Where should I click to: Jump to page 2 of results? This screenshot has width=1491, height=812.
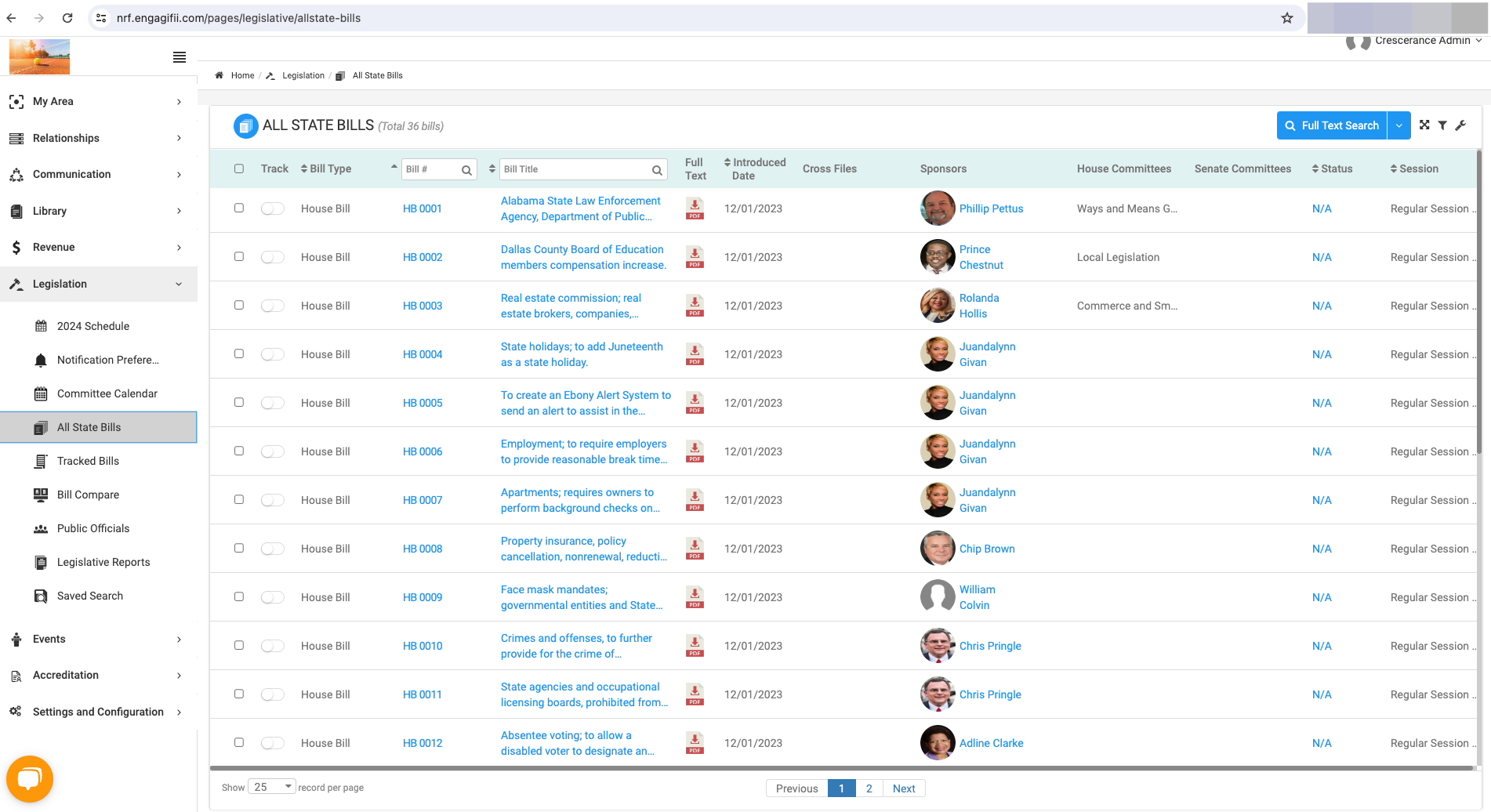pyautogui.click(x=869, y=788)
